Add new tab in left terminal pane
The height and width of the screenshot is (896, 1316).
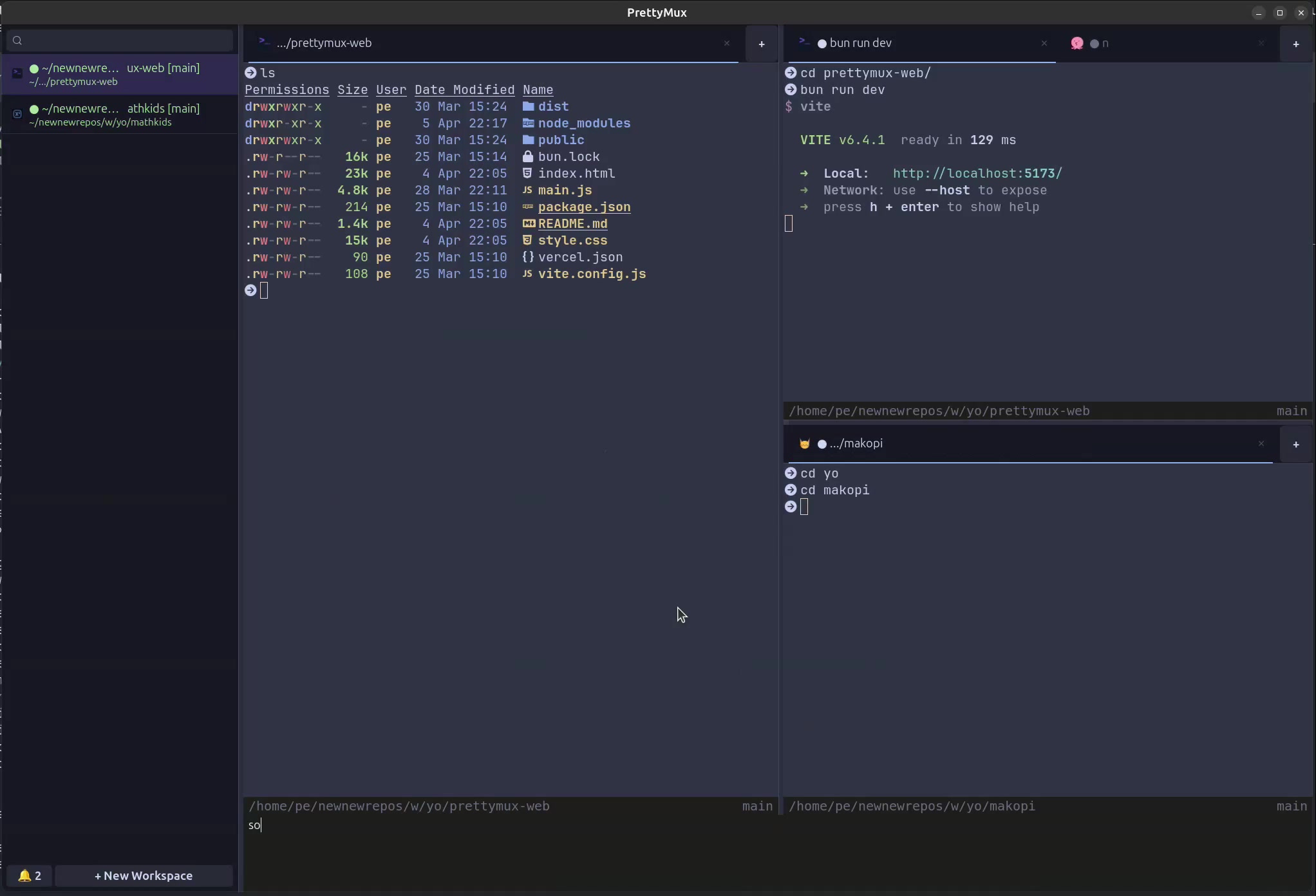coord(762,44)
